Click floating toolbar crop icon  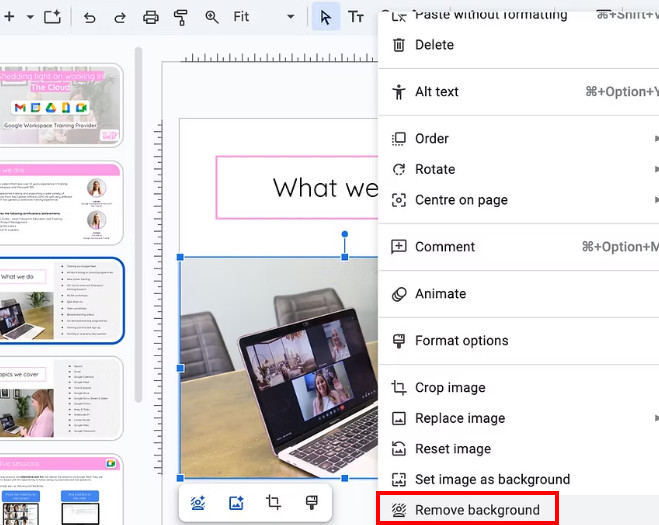274,502
